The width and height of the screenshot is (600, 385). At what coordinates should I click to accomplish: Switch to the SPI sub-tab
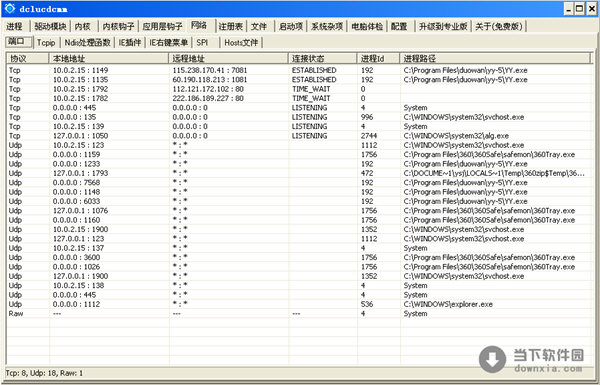[x=202, y=42]
